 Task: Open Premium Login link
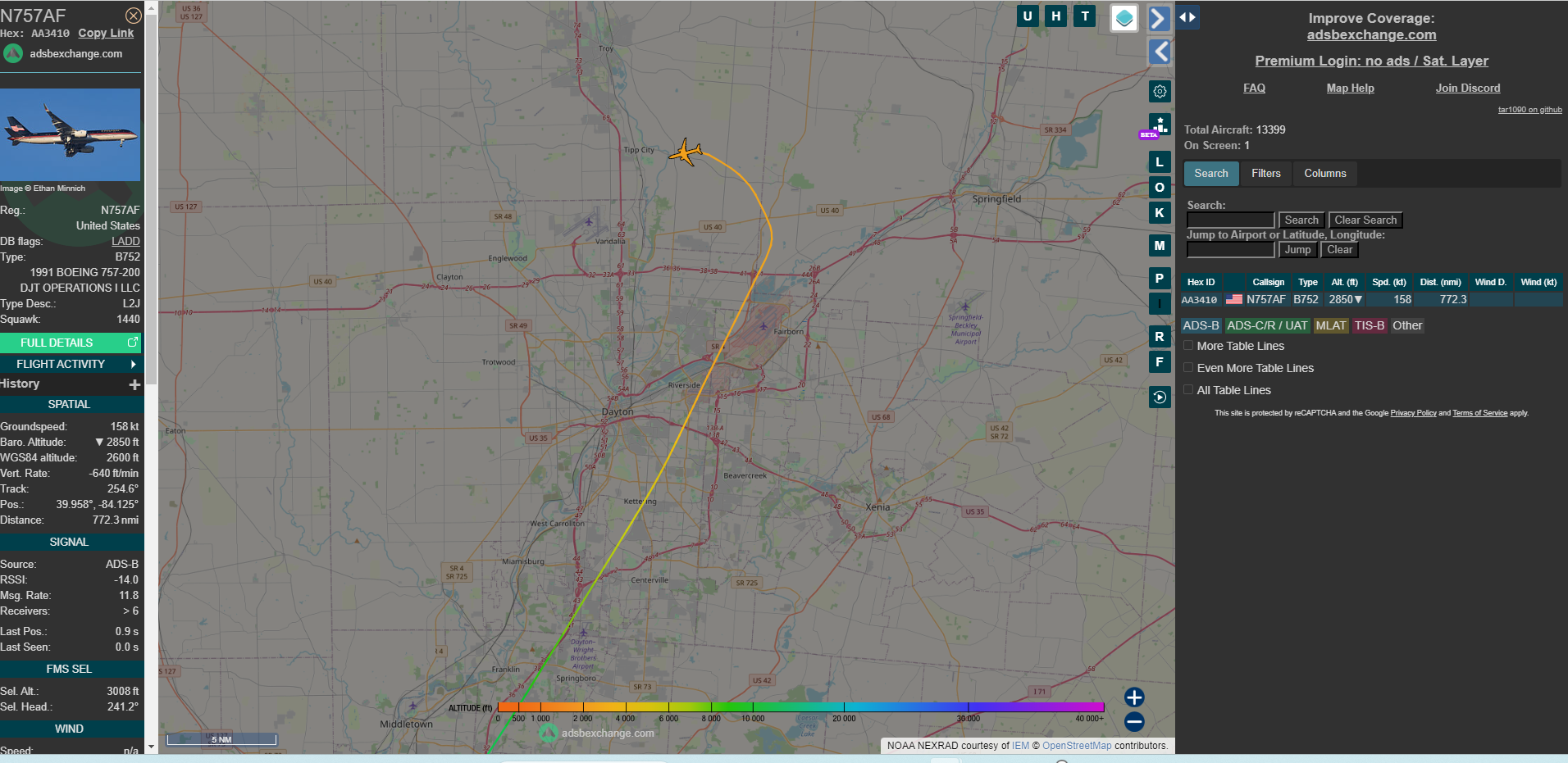point(1371,61)
